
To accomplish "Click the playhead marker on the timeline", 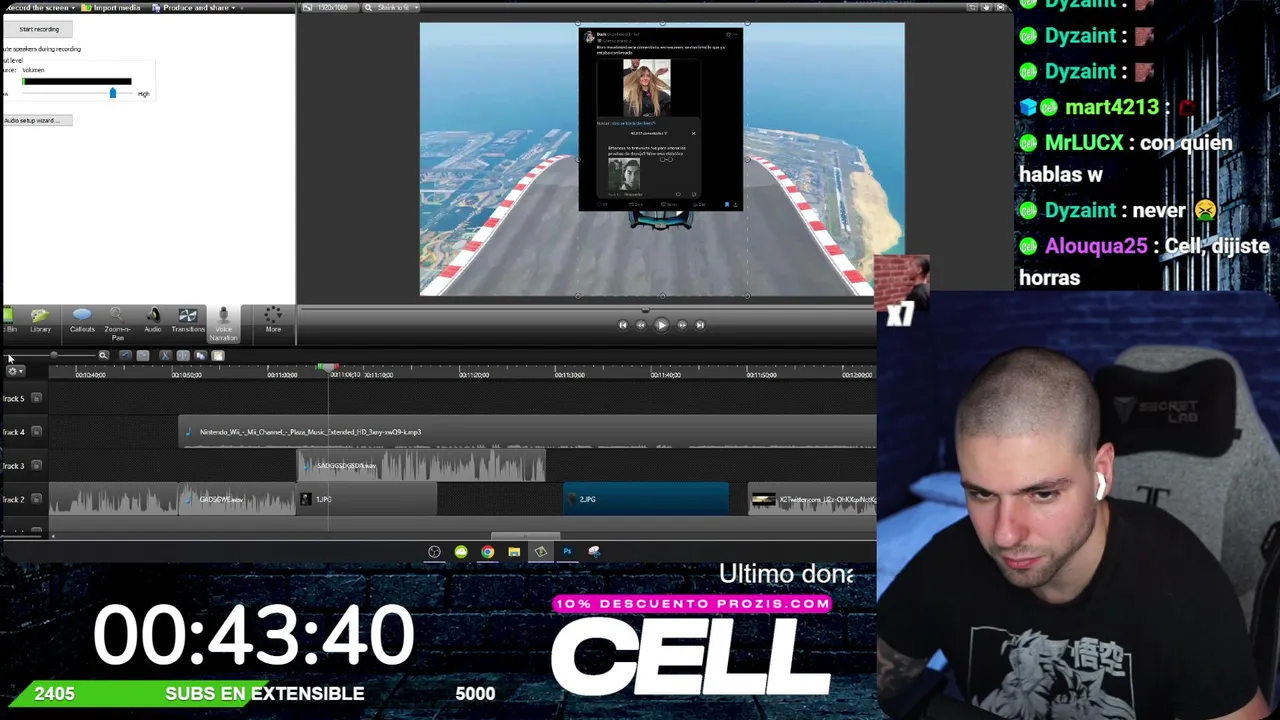I will pos(328,369).
